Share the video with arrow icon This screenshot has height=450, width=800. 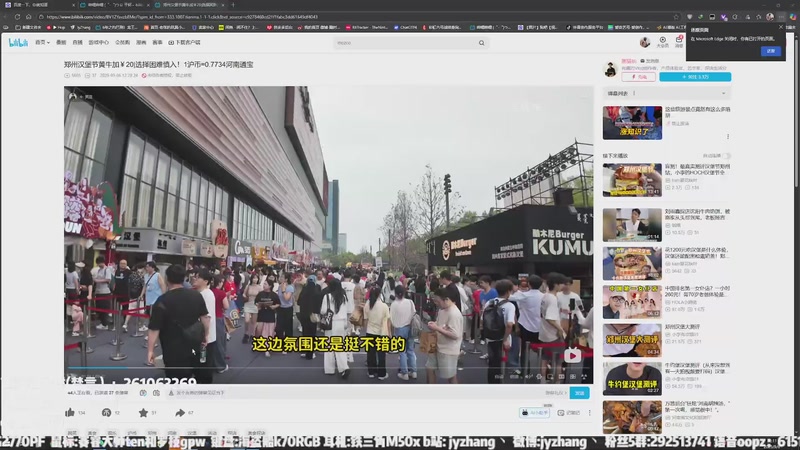point(180,412)
